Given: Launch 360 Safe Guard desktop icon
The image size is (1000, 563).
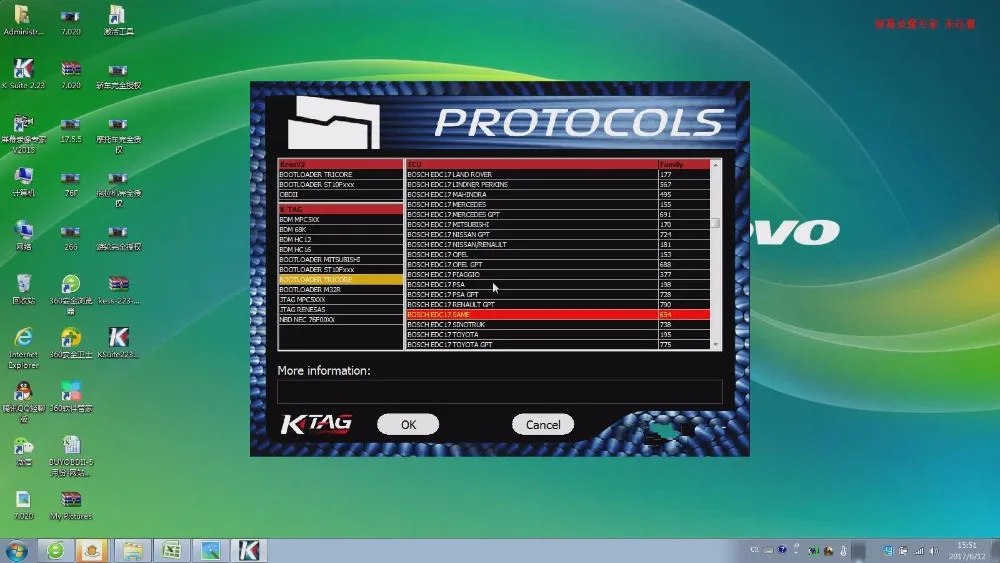Looking at the screenshot, I should (71, 342).
